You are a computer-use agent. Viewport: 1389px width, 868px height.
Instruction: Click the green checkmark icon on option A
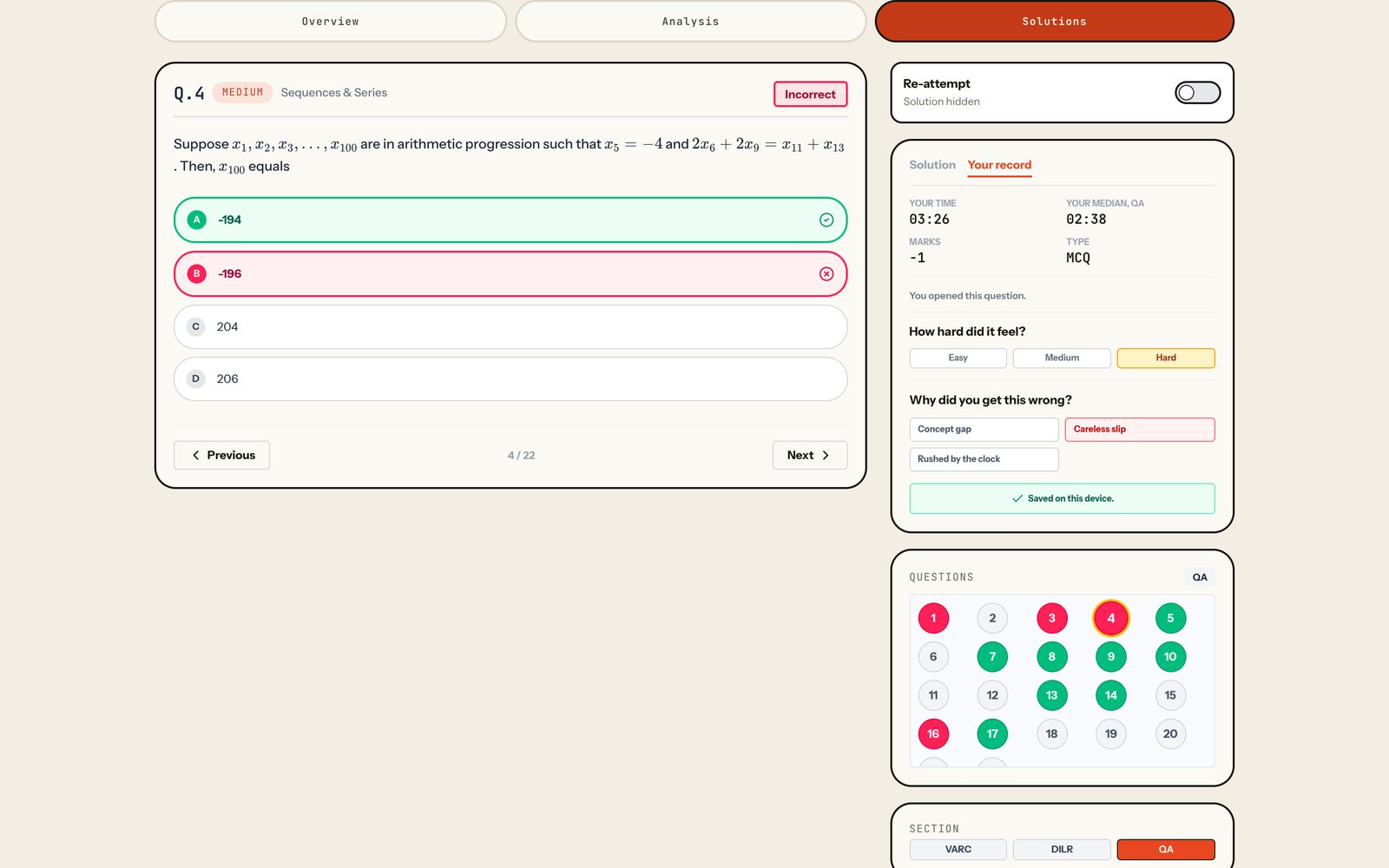(x=826, y=220)
